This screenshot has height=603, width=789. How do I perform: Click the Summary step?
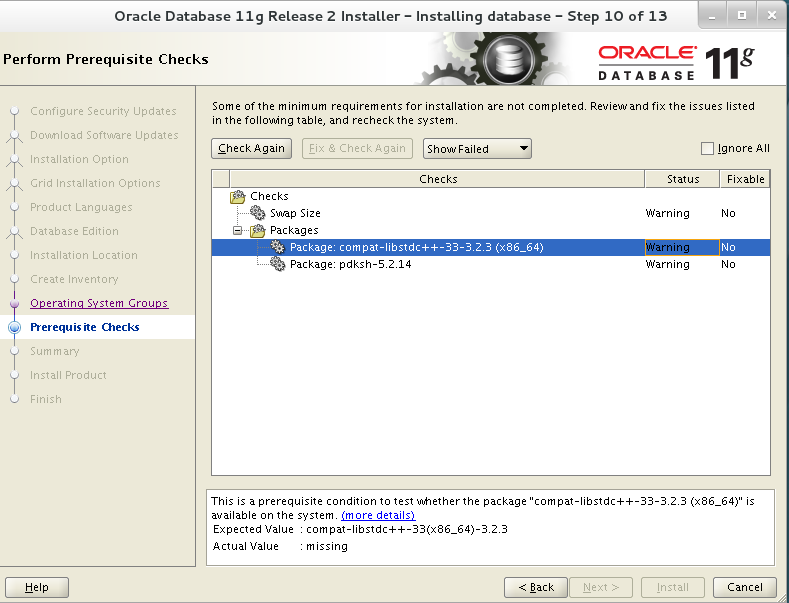tap(54, 351)
